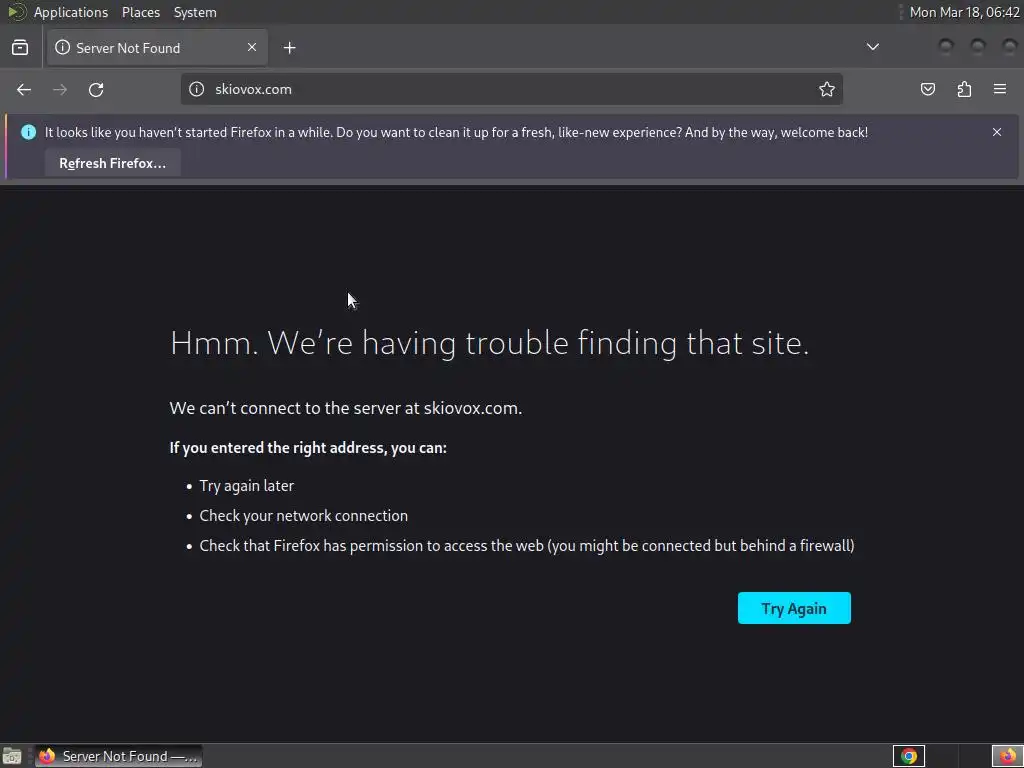The width and height of the screenshot is (1024, 768).
Task: Click the blue info icon in notification
Action: (28, 132)
